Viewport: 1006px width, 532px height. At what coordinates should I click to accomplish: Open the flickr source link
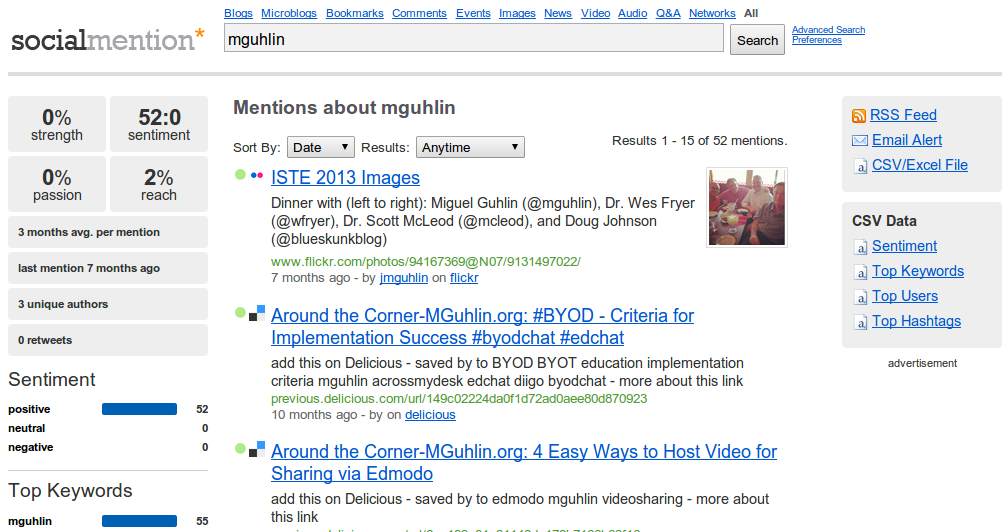(x=464, y=278)
